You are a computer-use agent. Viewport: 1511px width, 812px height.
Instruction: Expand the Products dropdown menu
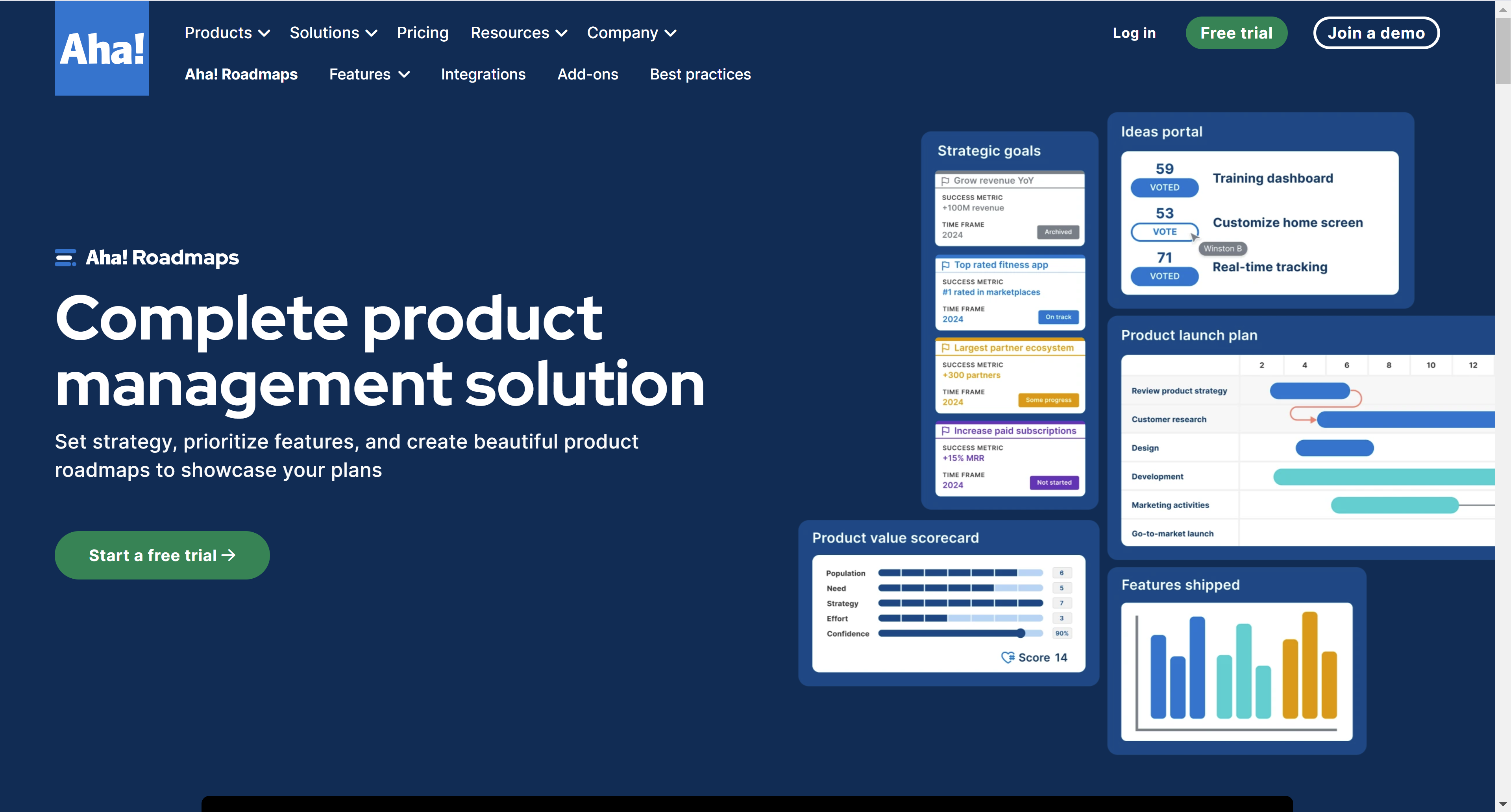[227, 33]
